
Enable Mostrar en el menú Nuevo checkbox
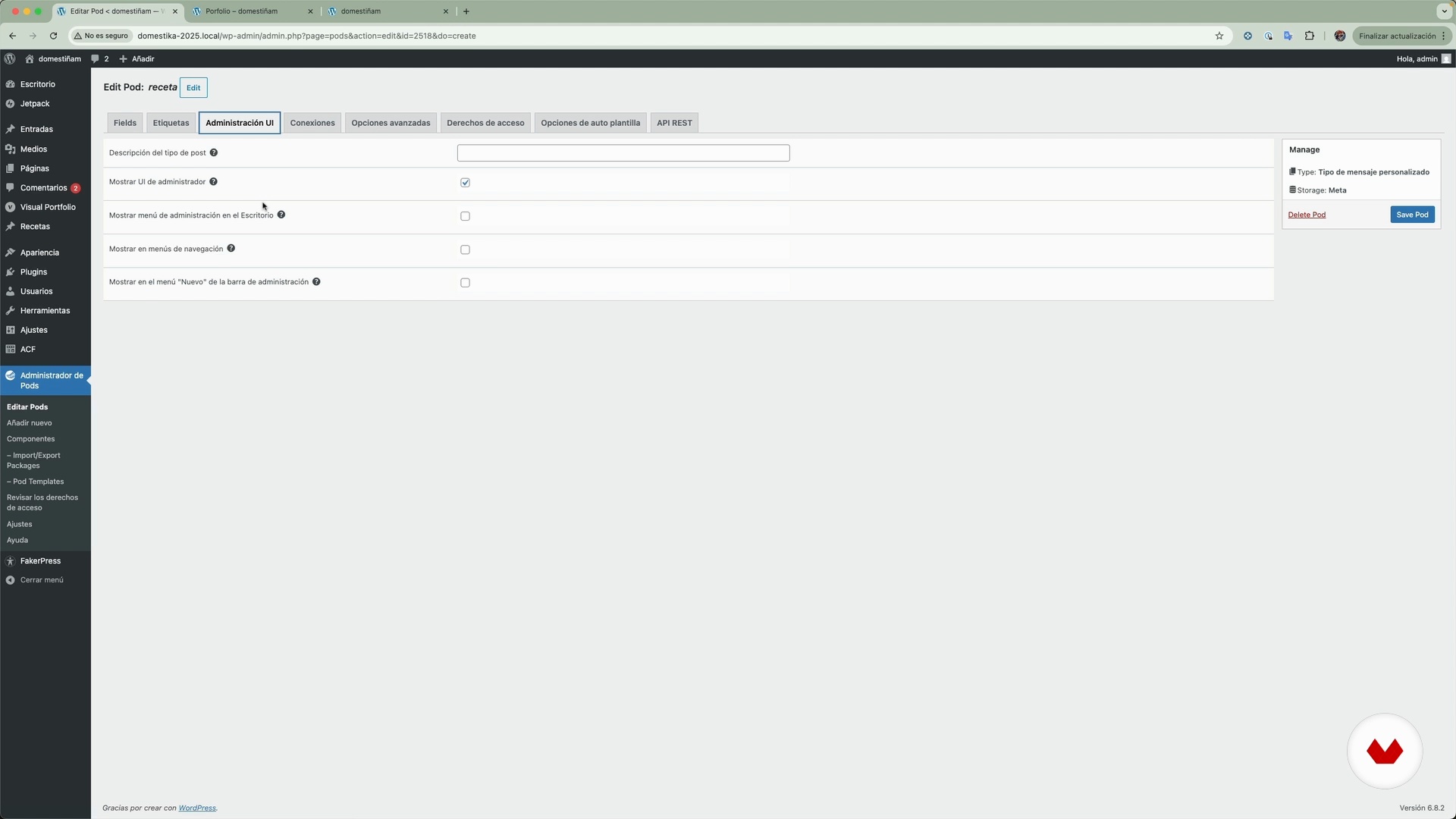click(x=465, y=283)
